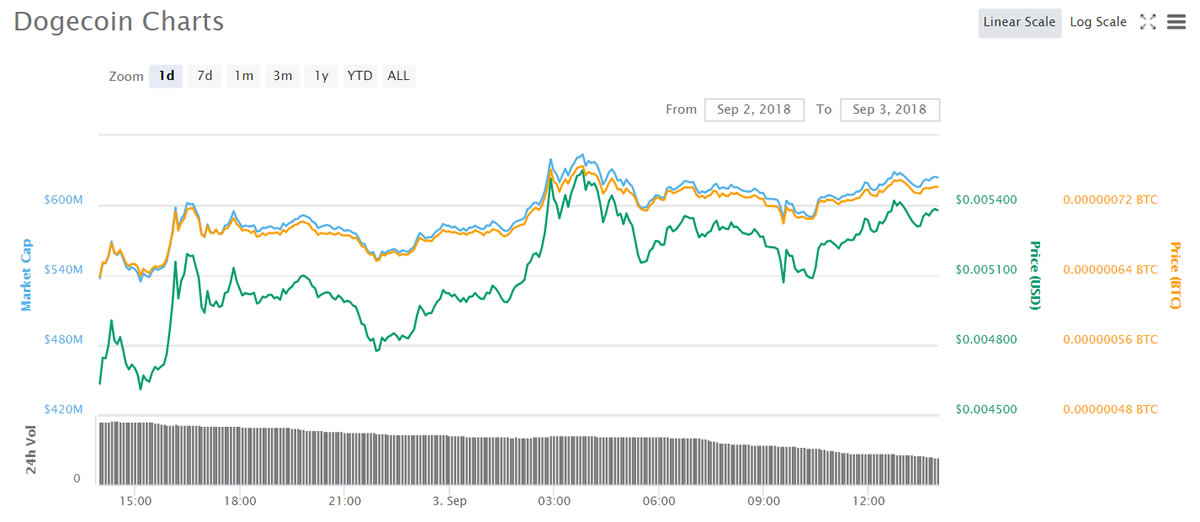
Task: Select the ALL zoom range
Action: coord(398,76)
